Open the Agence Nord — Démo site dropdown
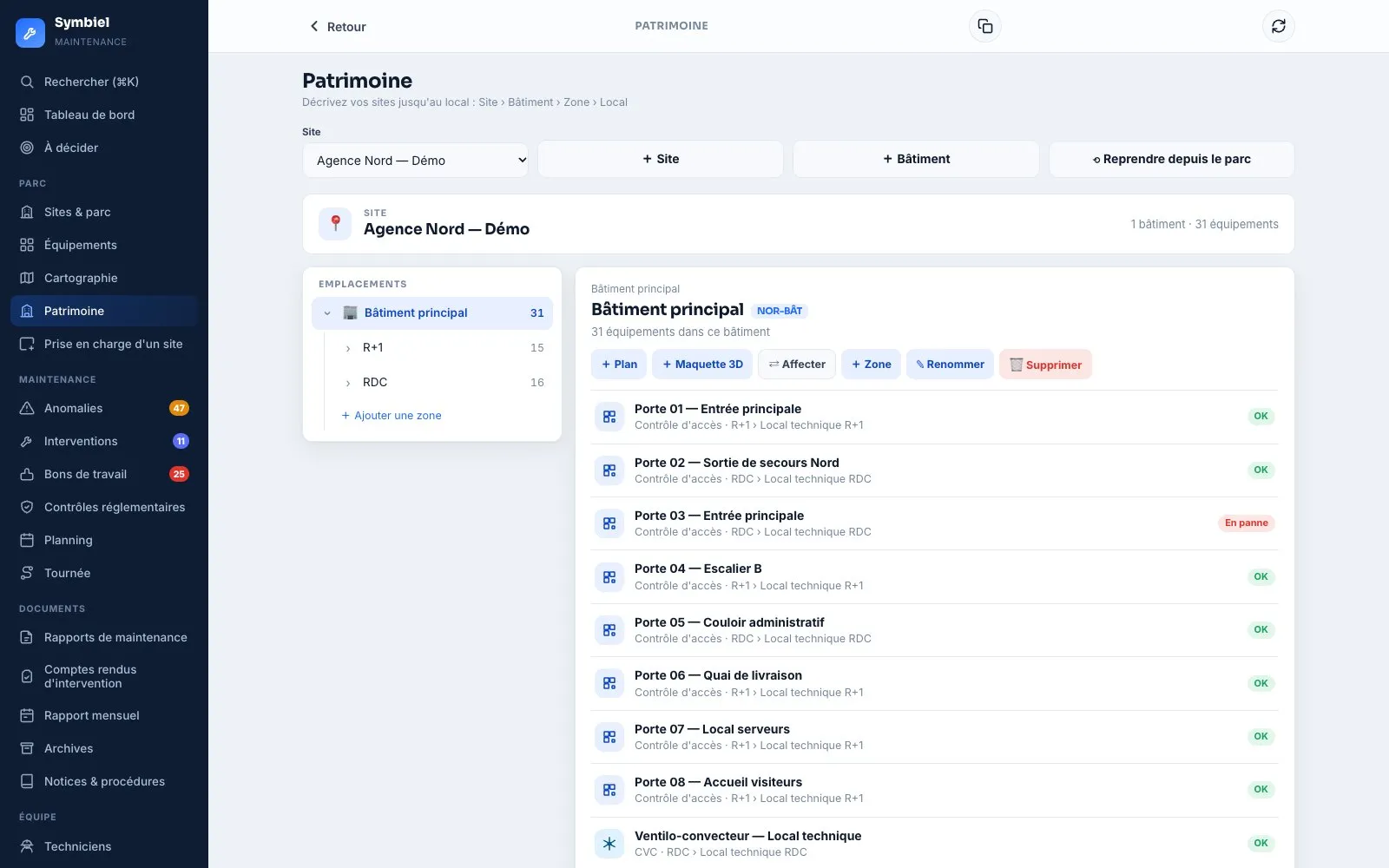Image resolution: width=1389 pixels, height=868 pixels. pyautogui.click(x=415, y=161)
